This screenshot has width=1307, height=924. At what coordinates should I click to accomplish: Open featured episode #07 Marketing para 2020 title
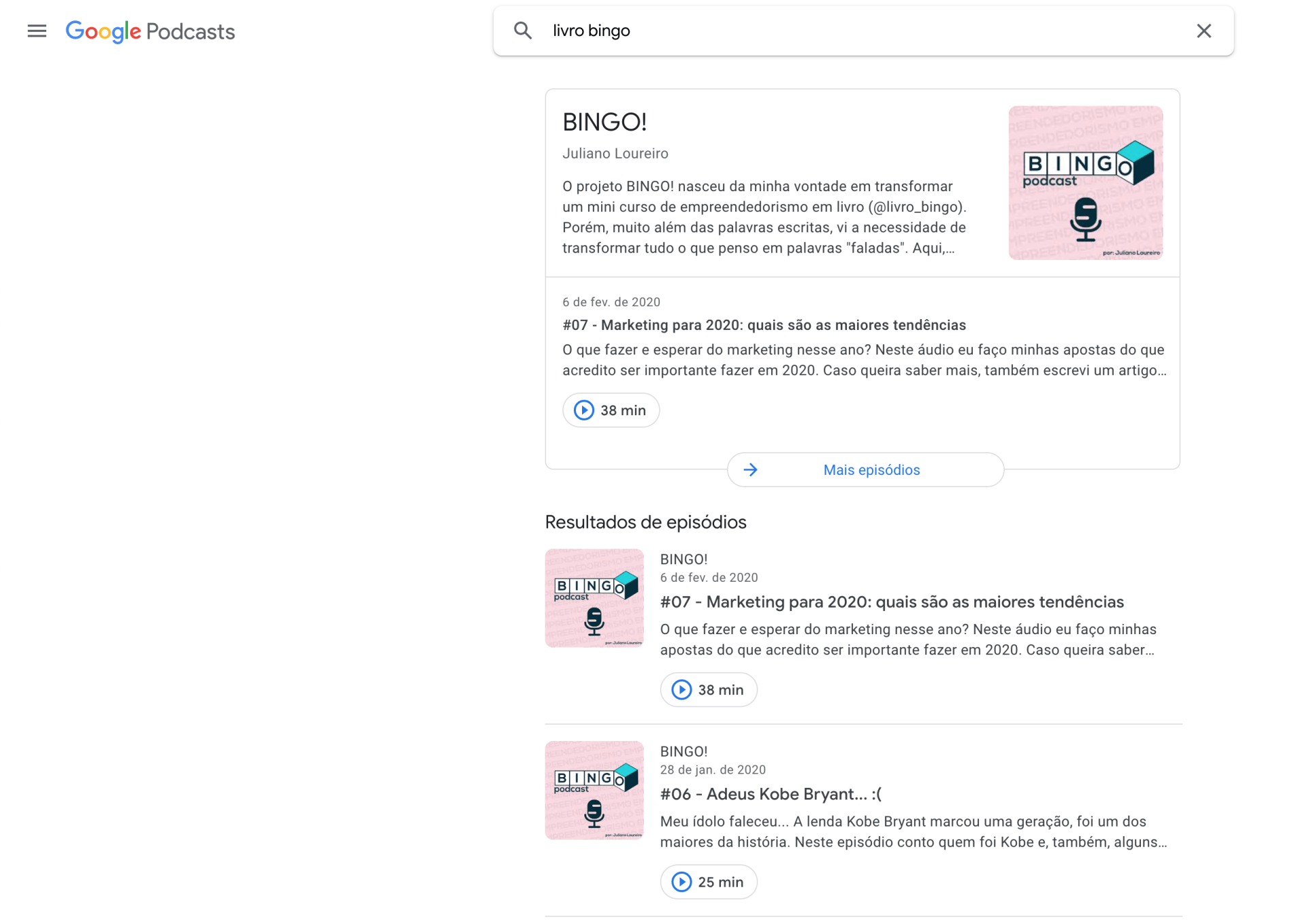coord(764,325)
